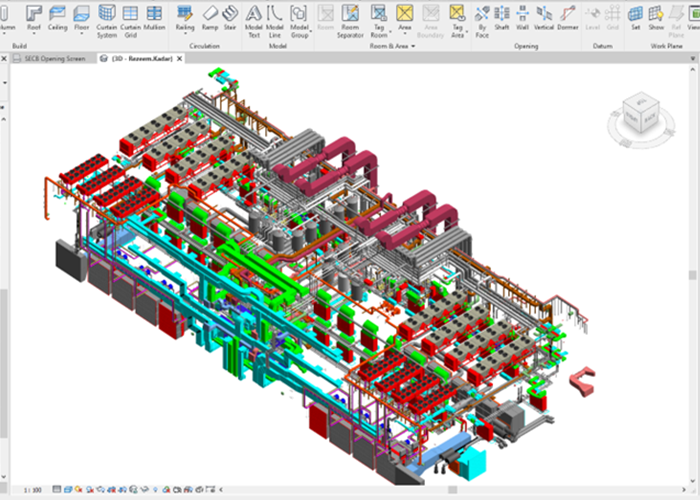Click the horizontal scrollbar right arrow

683,490
